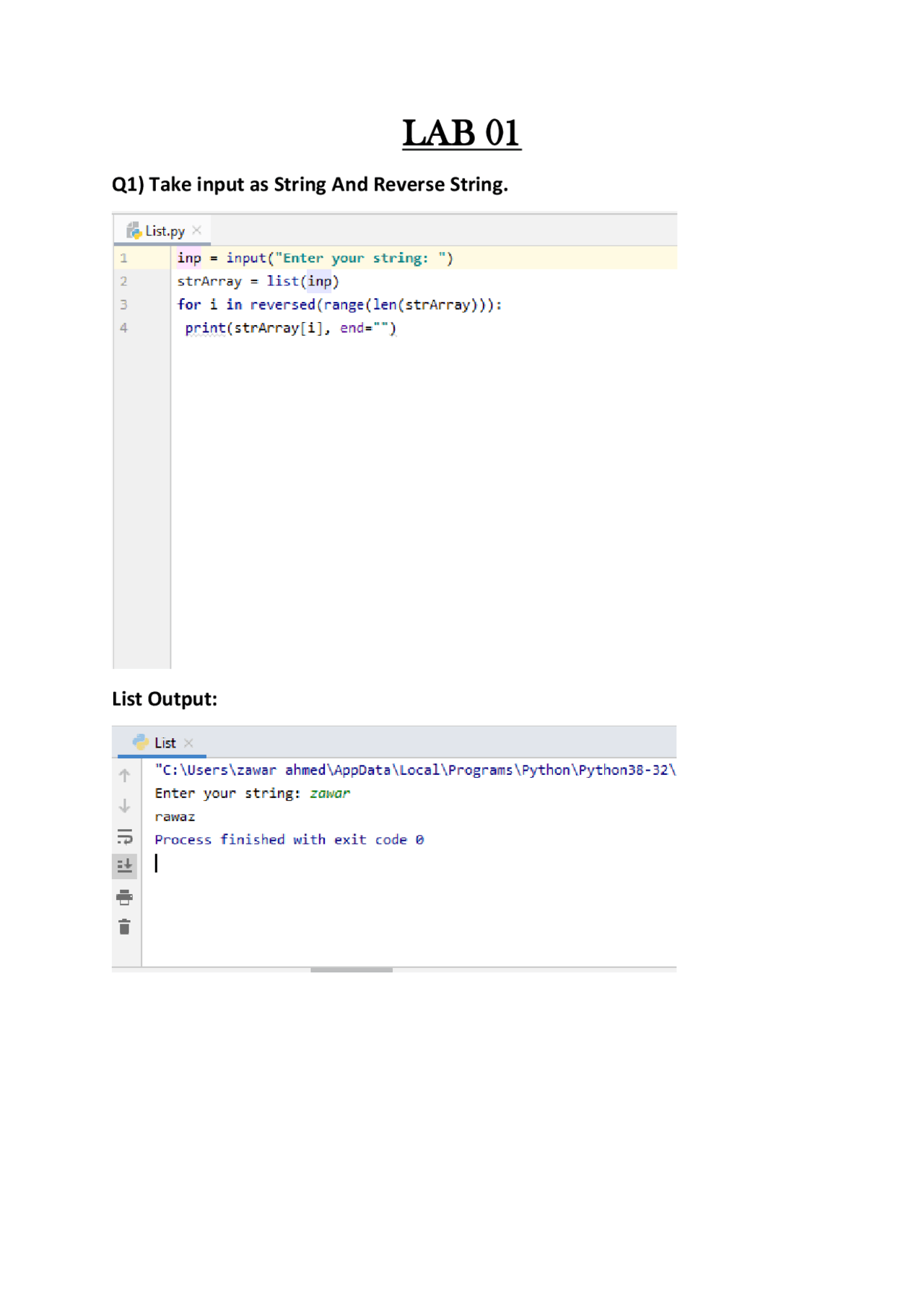Clear console using the trash icon
This screenshot has width=924, height=1308.
click(x=125, y=927)
